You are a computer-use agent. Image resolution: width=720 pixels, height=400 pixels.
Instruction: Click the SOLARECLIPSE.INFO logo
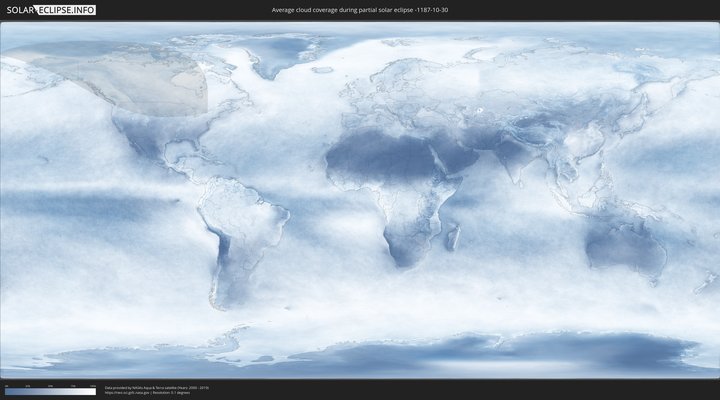(x=48, y=10)
